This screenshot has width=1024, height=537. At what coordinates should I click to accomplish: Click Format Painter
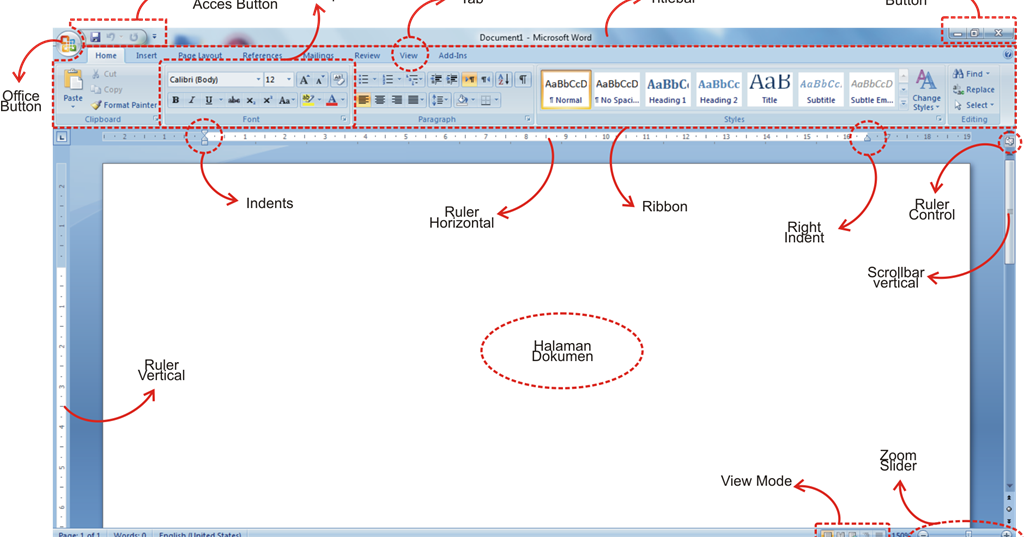pos(124,105)
